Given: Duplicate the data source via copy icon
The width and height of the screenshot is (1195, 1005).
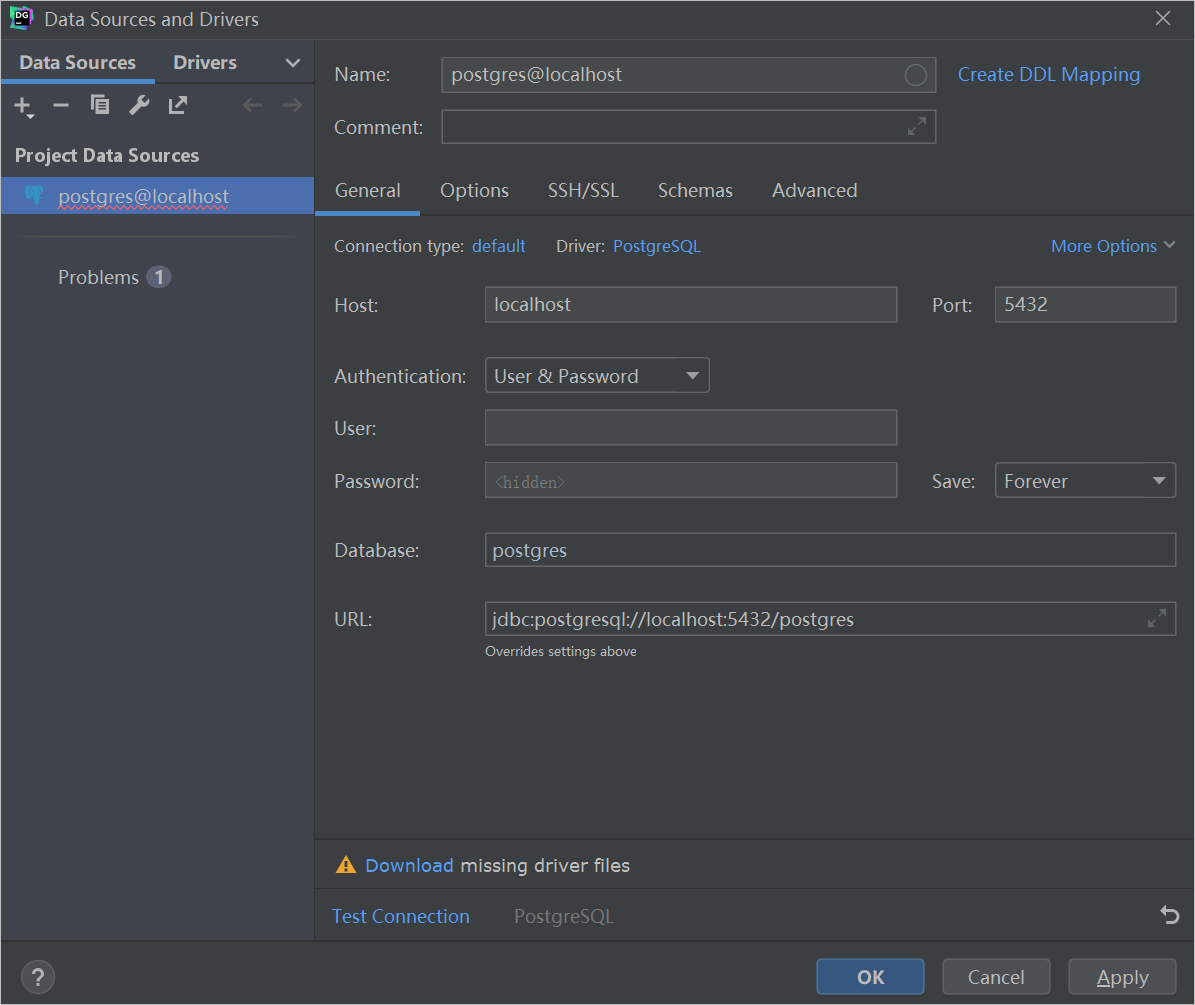Looking at the screenshot, I should (x=100, y=105).
